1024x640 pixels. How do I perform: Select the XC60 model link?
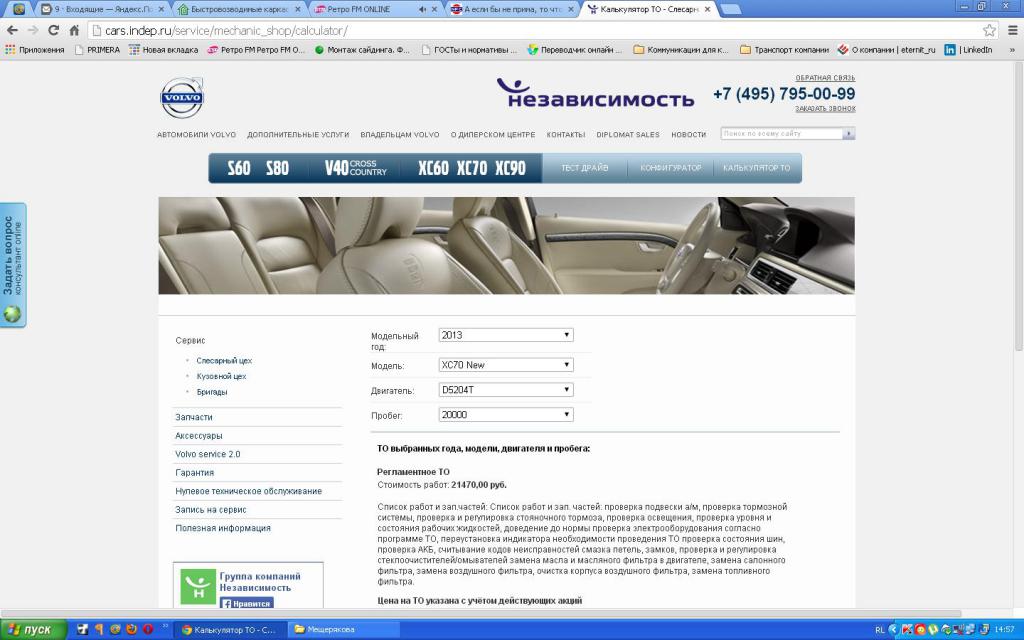click(433, 168)
